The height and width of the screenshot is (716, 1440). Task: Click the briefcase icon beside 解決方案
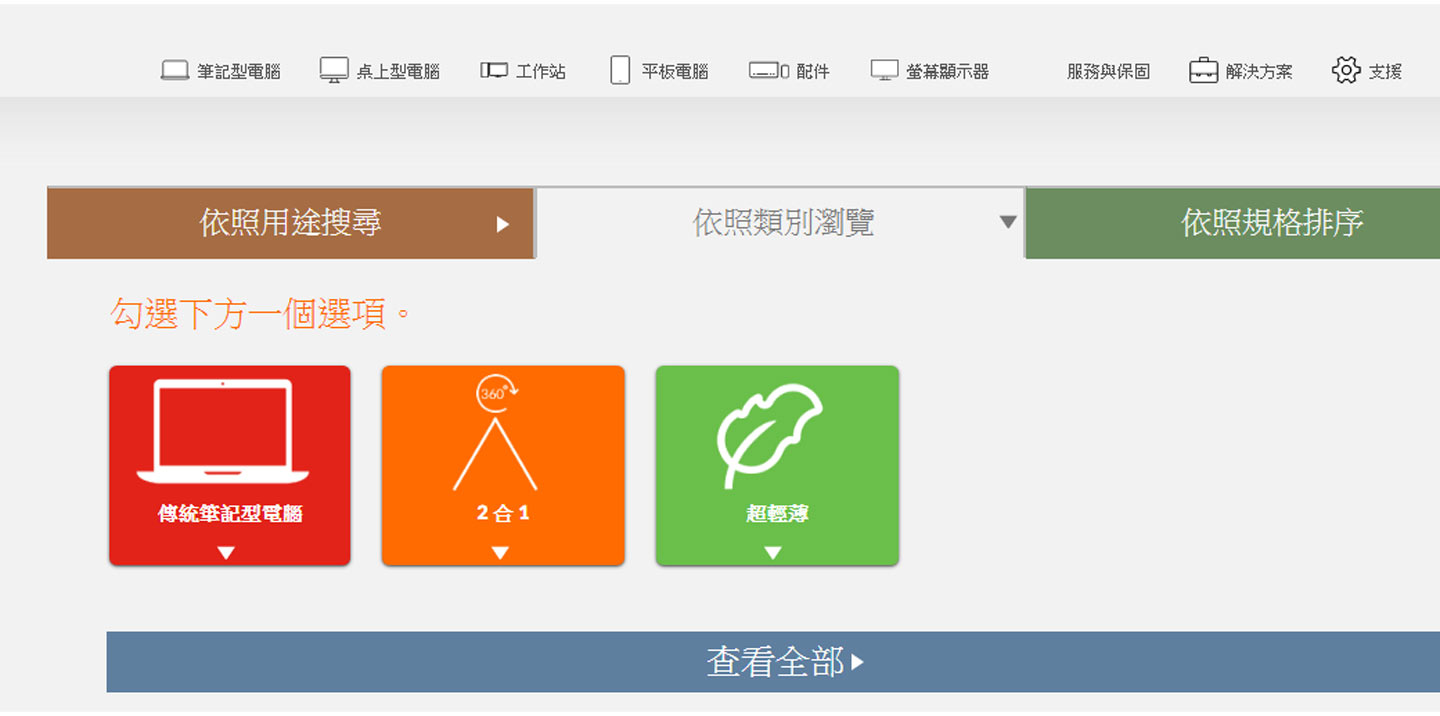click(1203, 70)
